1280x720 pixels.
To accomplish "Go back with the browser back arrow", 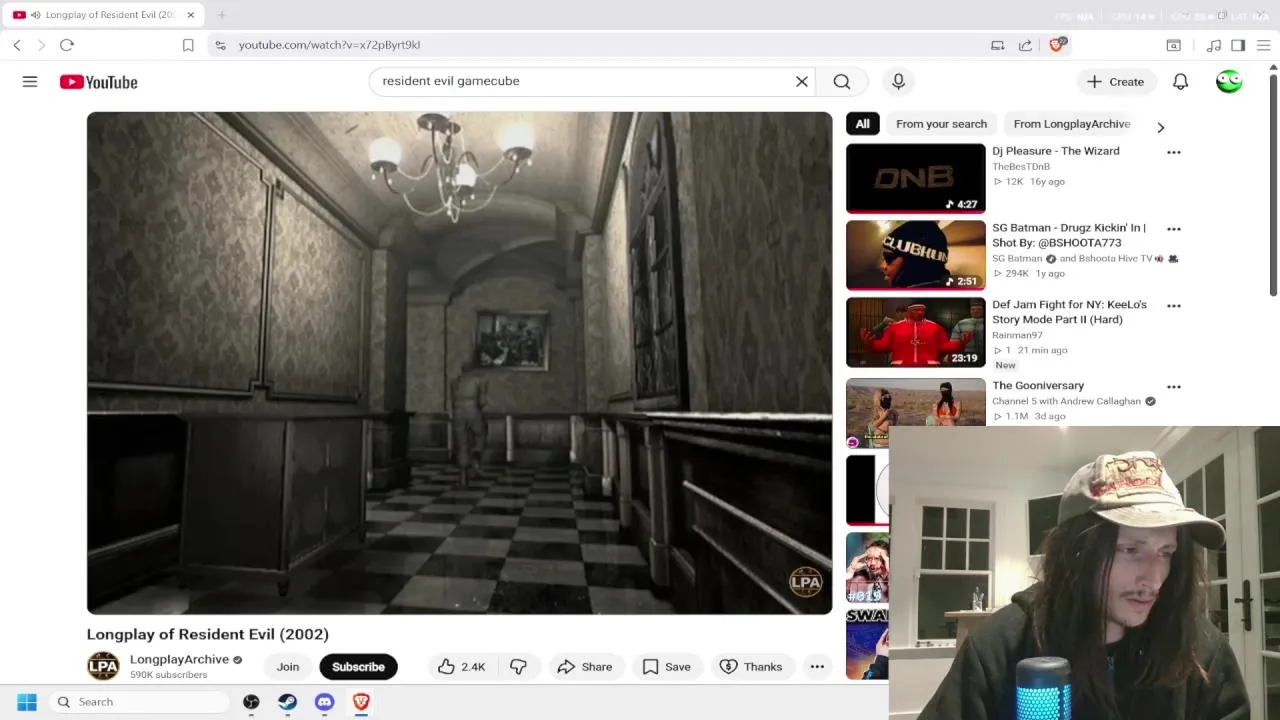I will [17, 45].
